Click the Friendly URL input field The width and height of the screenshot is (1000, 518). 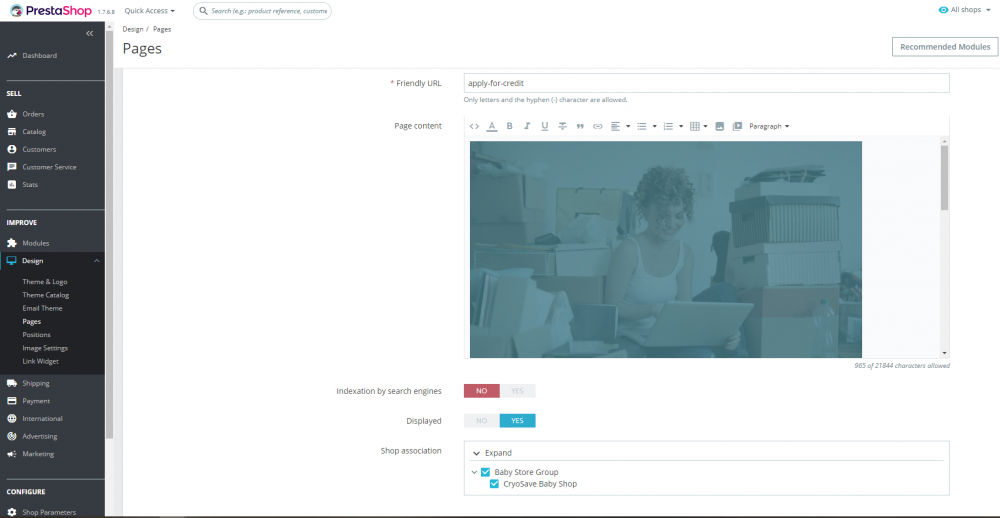706,83
